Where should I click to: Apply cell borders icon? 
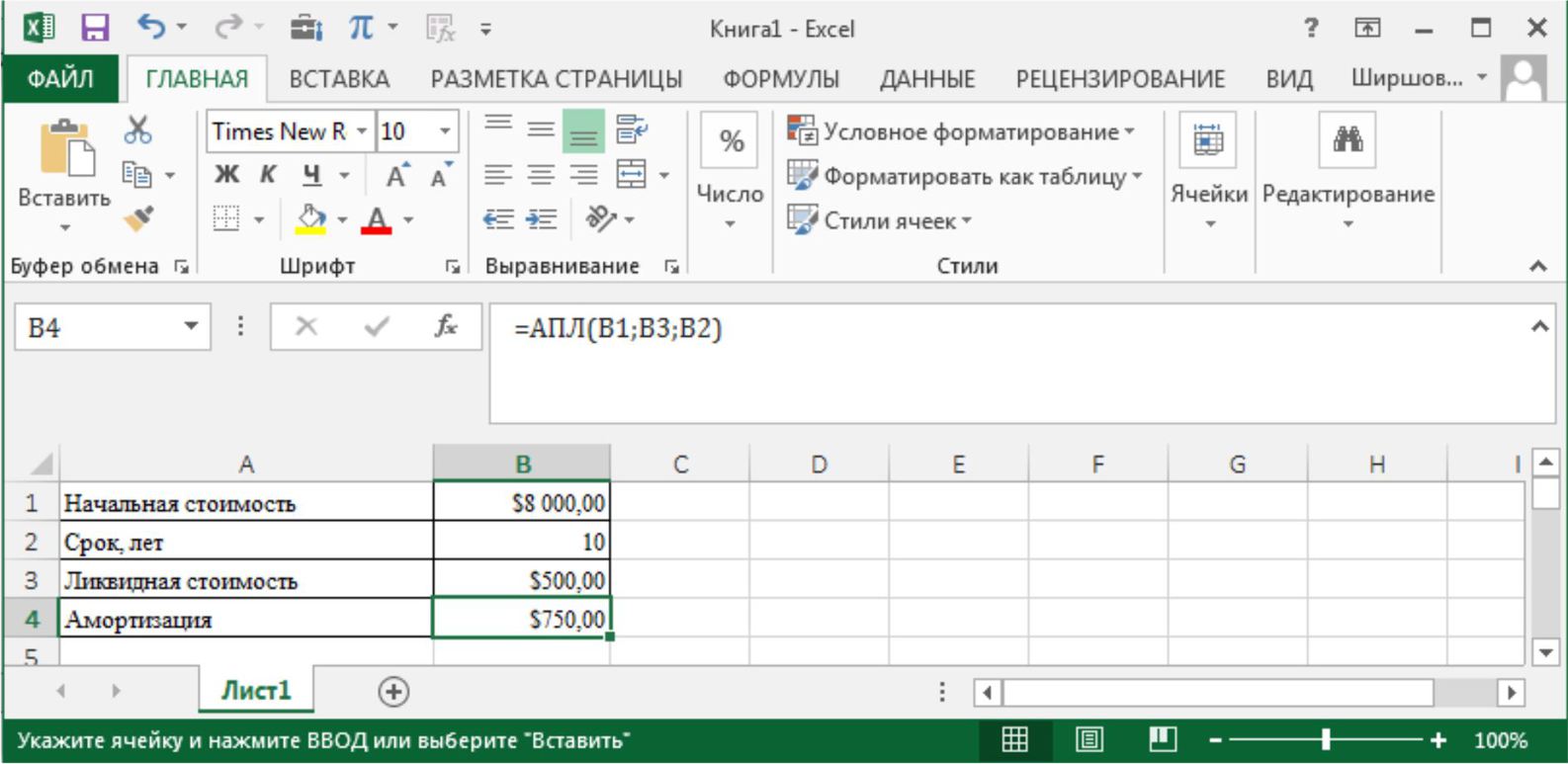pyautogui.click(x=226, y=218)
